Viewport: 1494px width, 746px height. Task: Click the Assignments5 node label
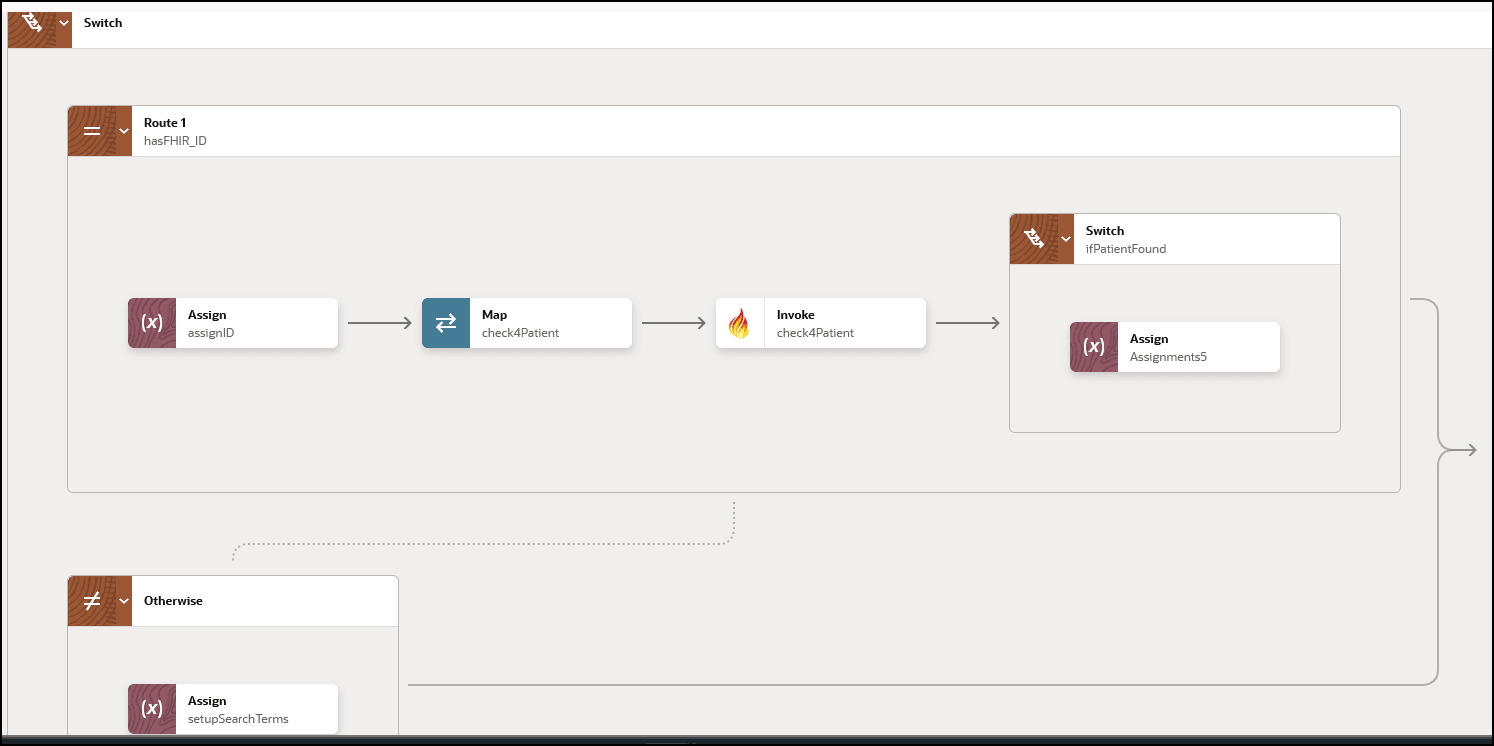coord(1168,357)
